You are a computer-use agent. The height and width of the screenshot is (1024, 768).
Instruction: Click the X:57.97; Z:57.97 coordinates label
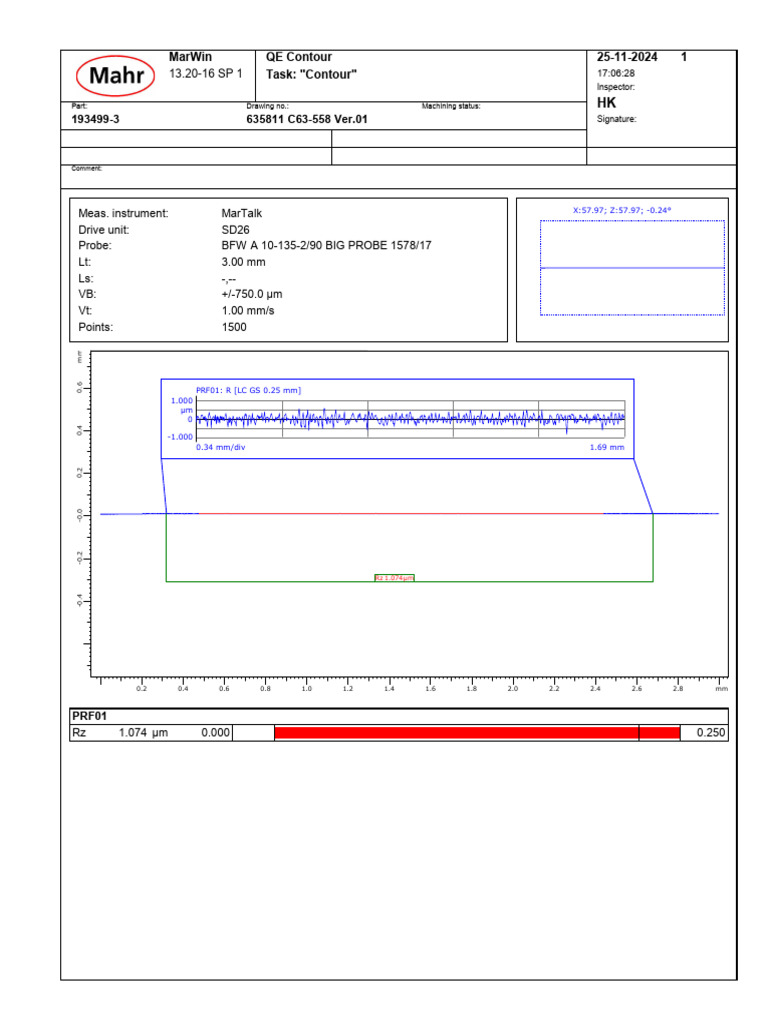[x=622, y=210]
